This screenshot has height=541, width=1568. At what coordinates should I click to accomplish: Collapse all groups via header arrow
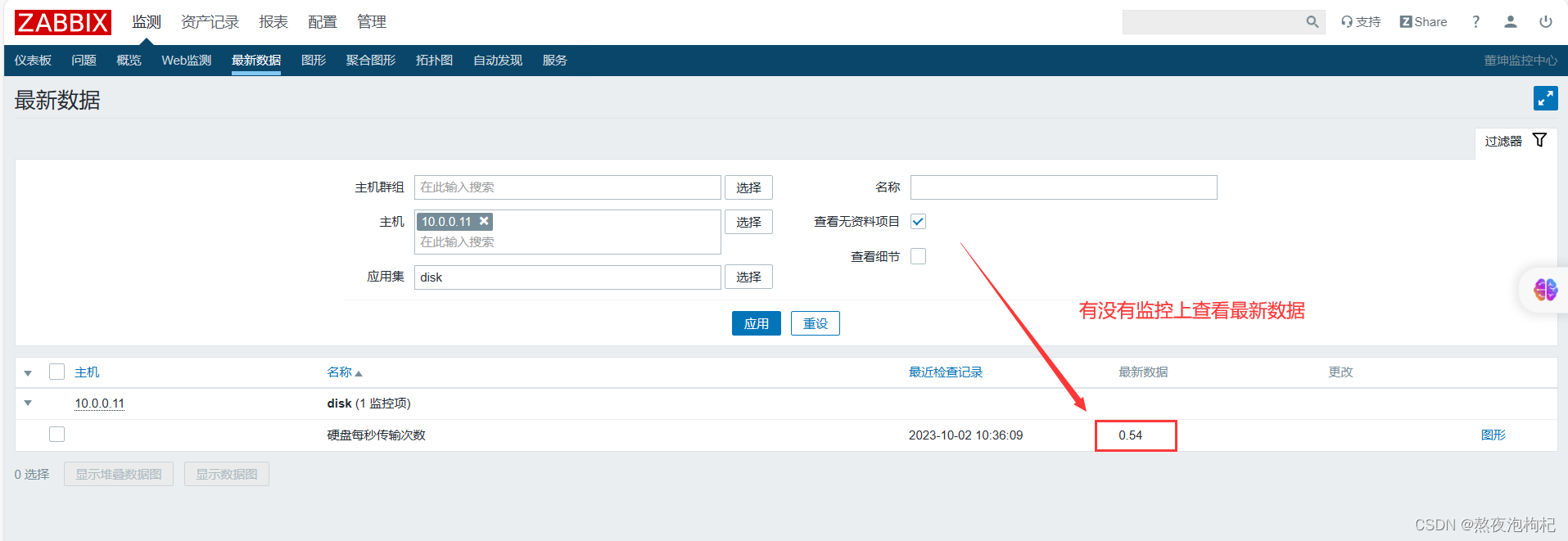coord(28,373)
